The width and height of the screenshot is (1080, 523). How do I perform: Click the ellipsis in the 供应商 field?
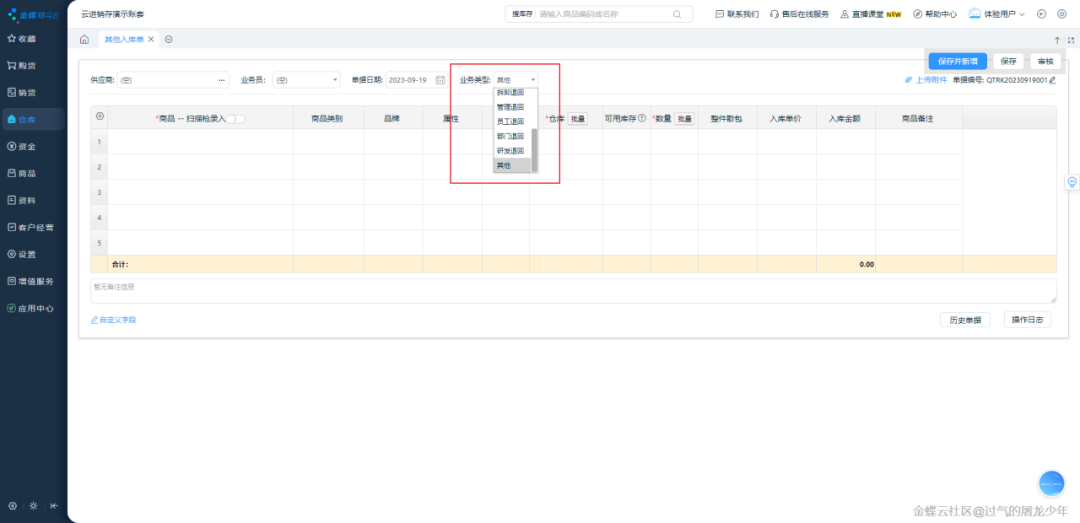pyautogui.click(x=222, y=80)
